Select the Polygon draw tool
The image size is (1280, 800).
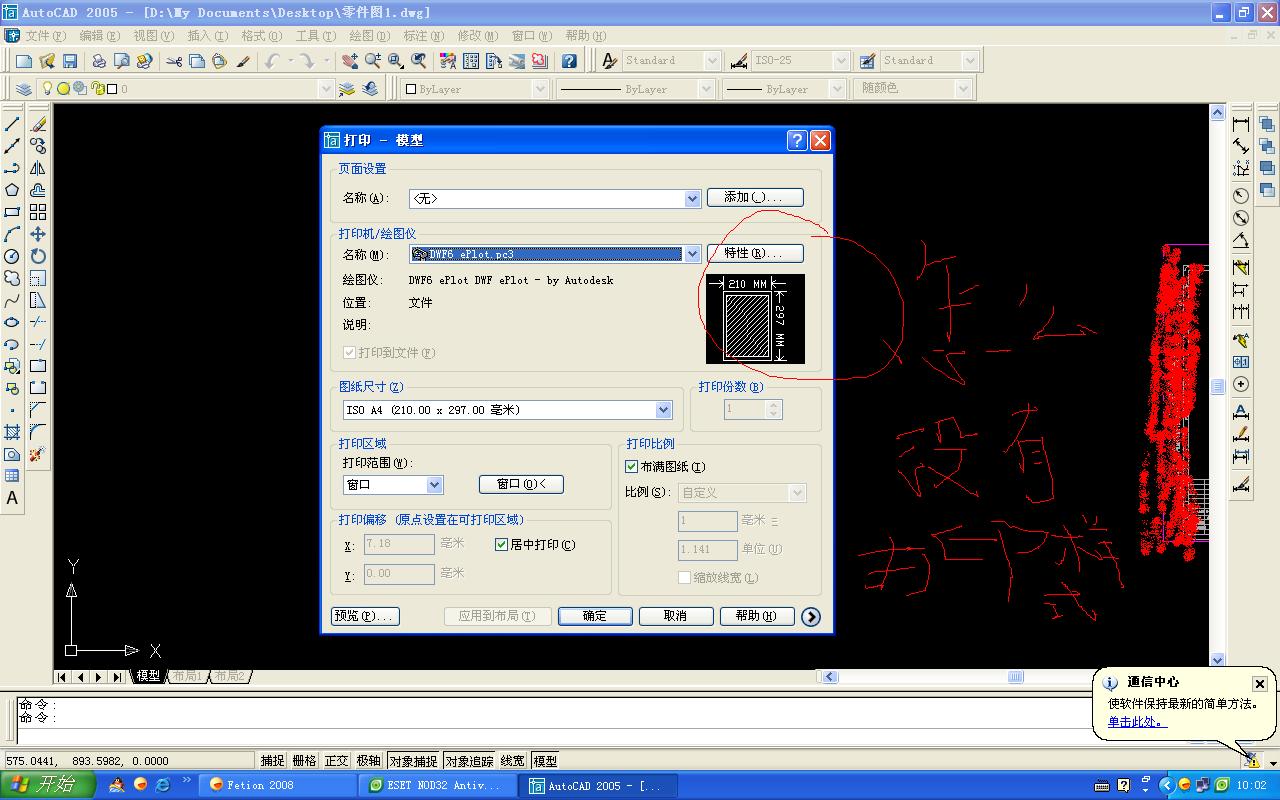click(12, 190)
